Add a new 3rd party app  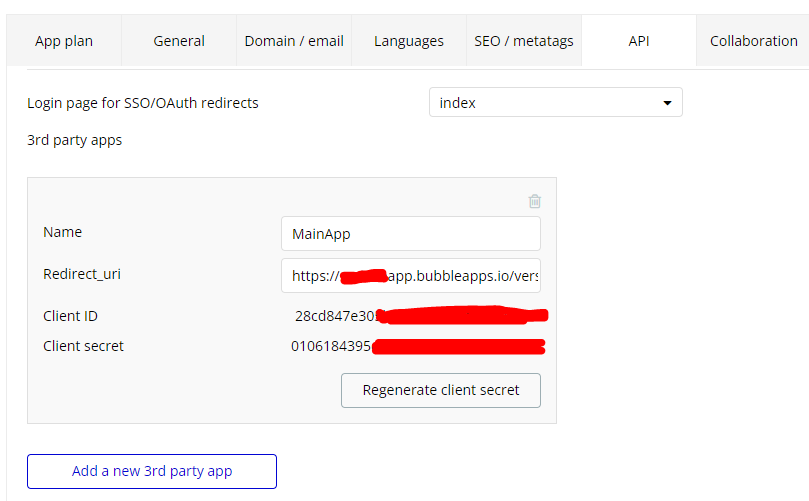[x=152, y=471]
